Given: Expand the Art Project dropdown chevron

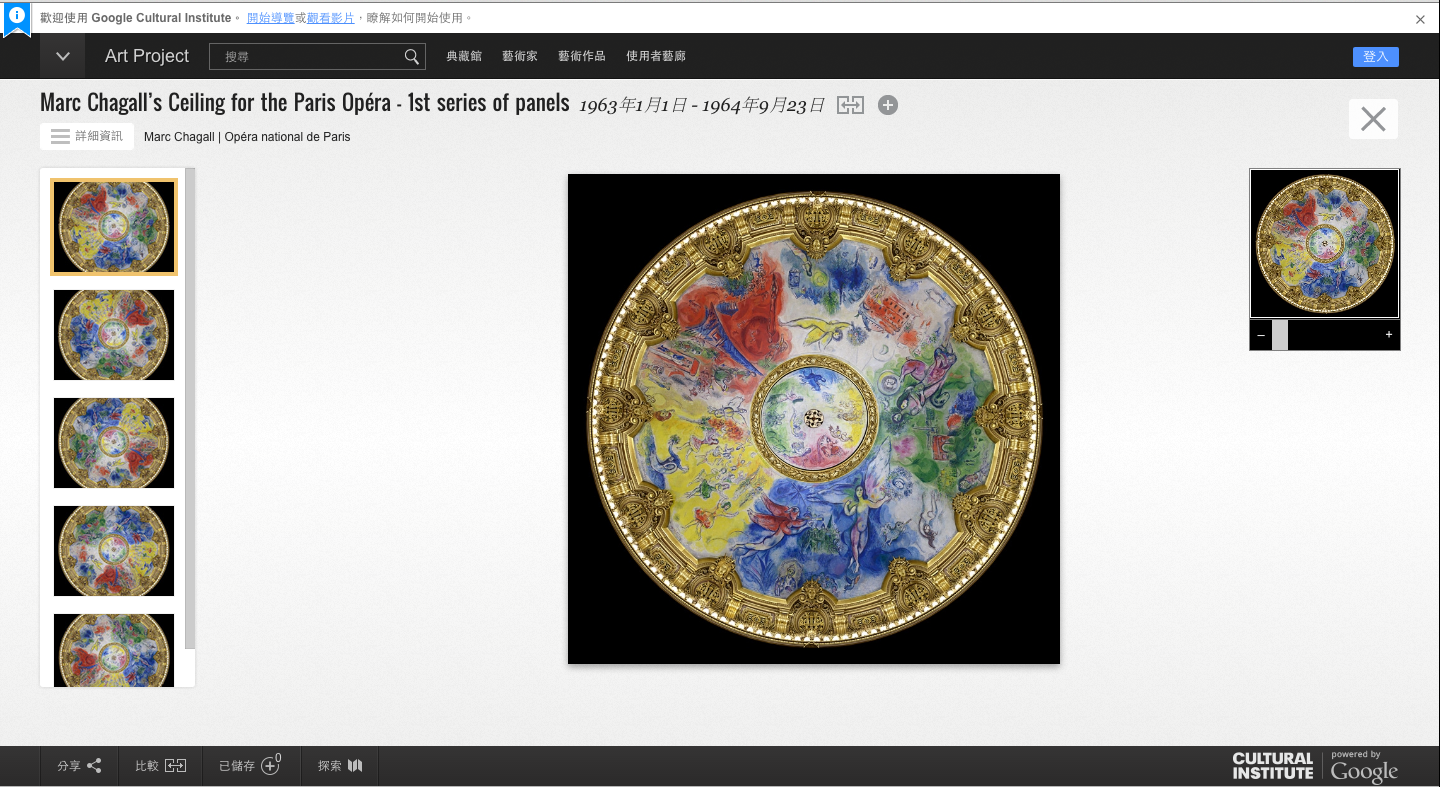Looking at the screenshot, I should pos(63,56).
